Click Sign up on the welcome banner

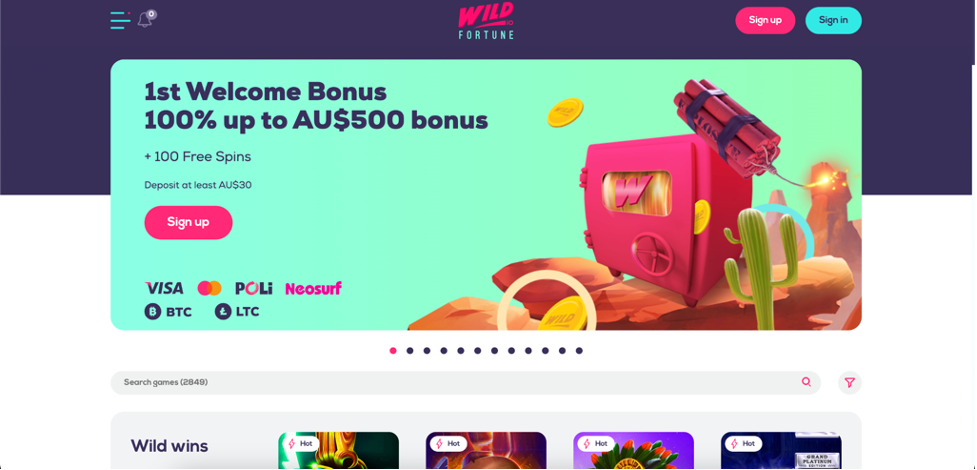click(x=188, y=223)
